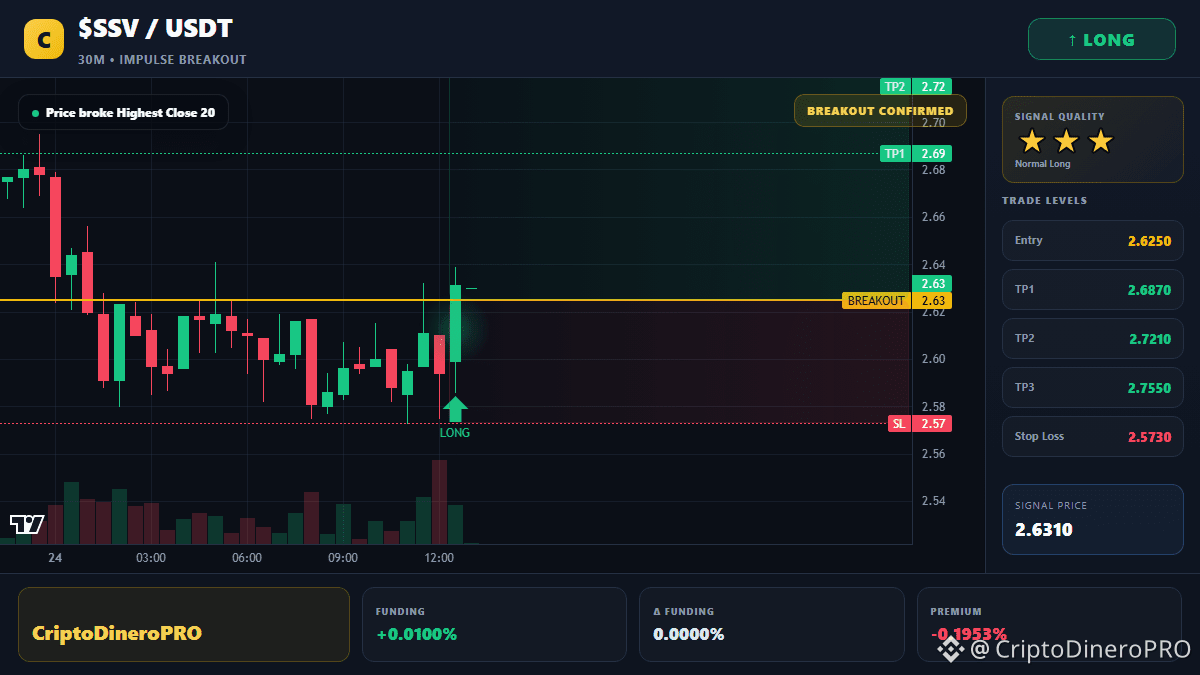Click the TP2 2.7210 trade level row
Image resolution: width=1200 pixels, height=675 pixels.
coord(1092,338)
